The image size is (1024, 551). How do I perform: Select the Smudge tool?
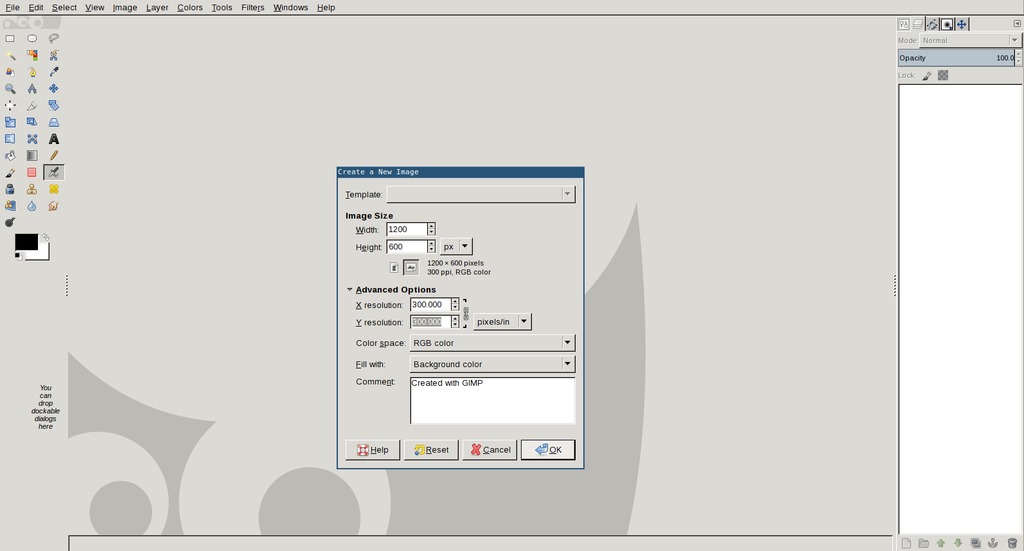point(54,206)
